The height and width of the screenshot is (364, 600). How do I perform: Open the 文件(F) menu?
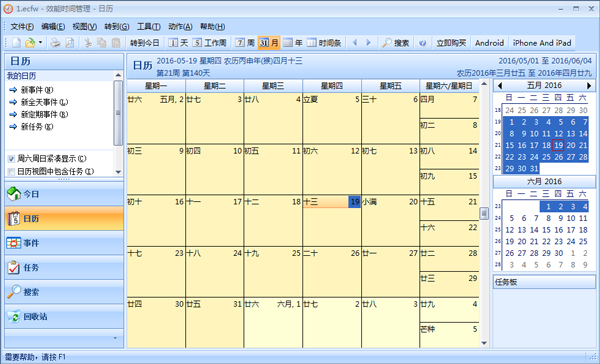point(22,26)
